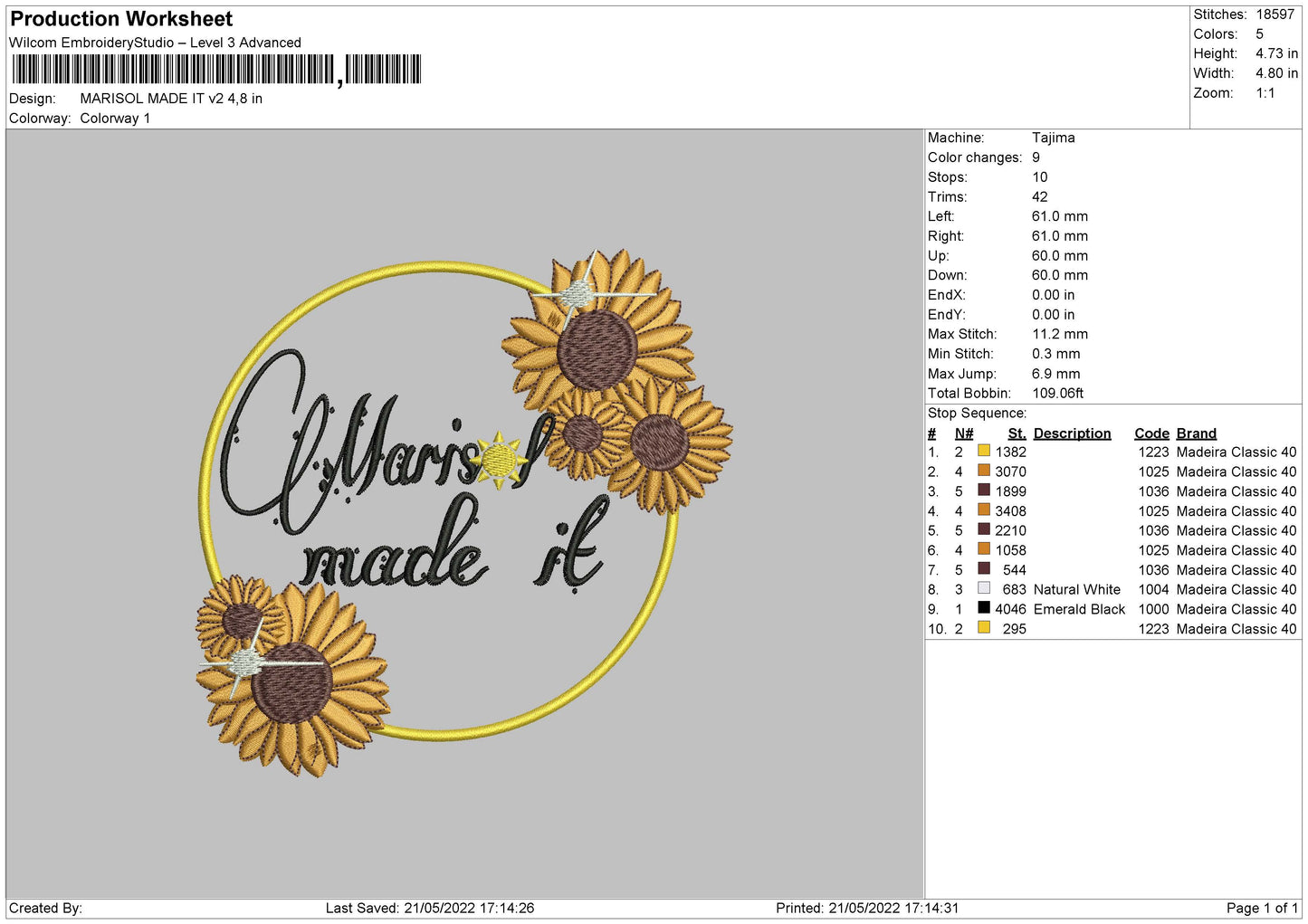Click the Natural White description text
The width and height of the screenshot is (1308, 924).
(1077, 590)
